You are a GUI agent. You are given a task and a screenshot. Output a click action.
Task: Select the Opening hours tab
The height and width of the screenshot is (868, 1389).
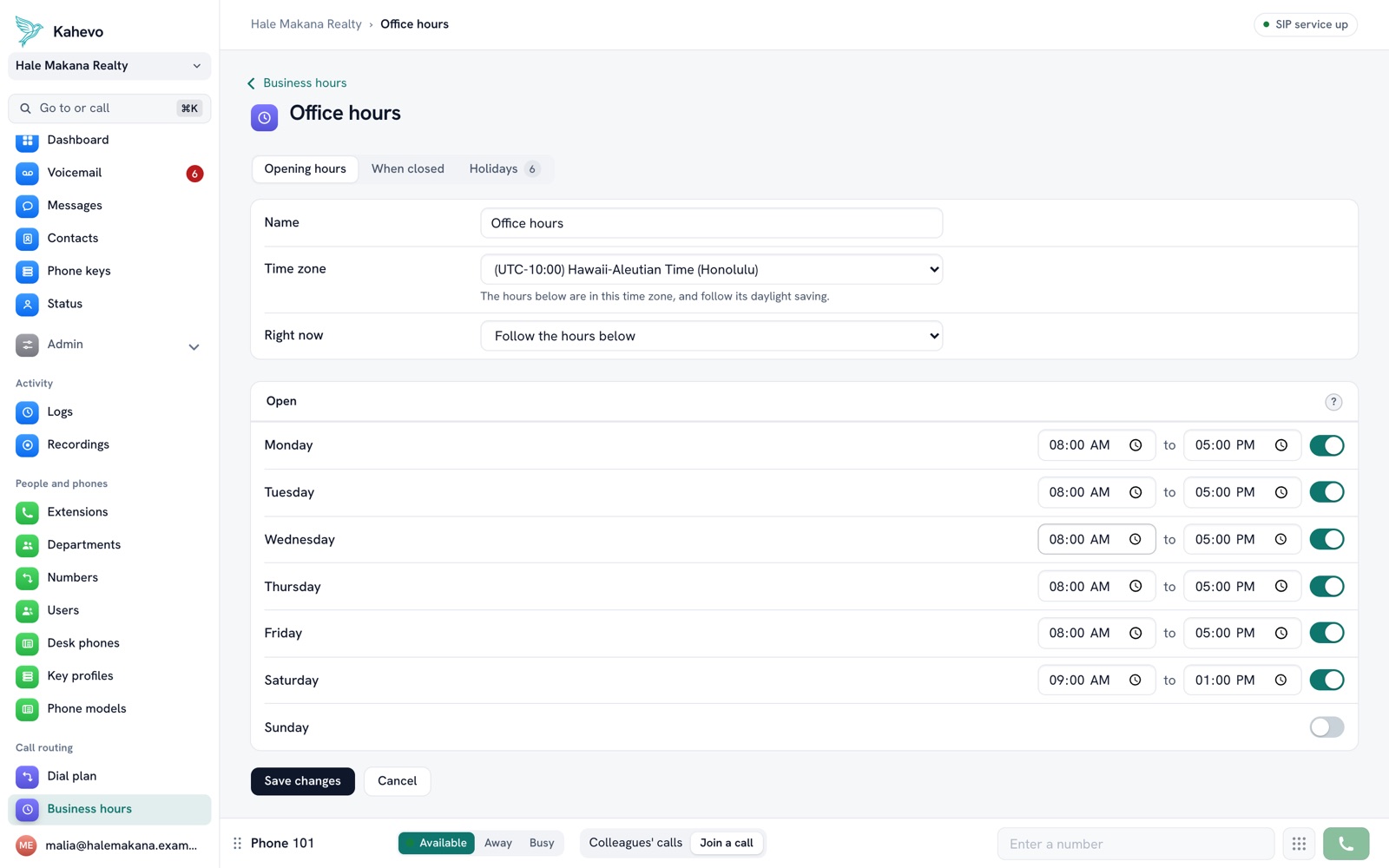[x=305, y=169]
